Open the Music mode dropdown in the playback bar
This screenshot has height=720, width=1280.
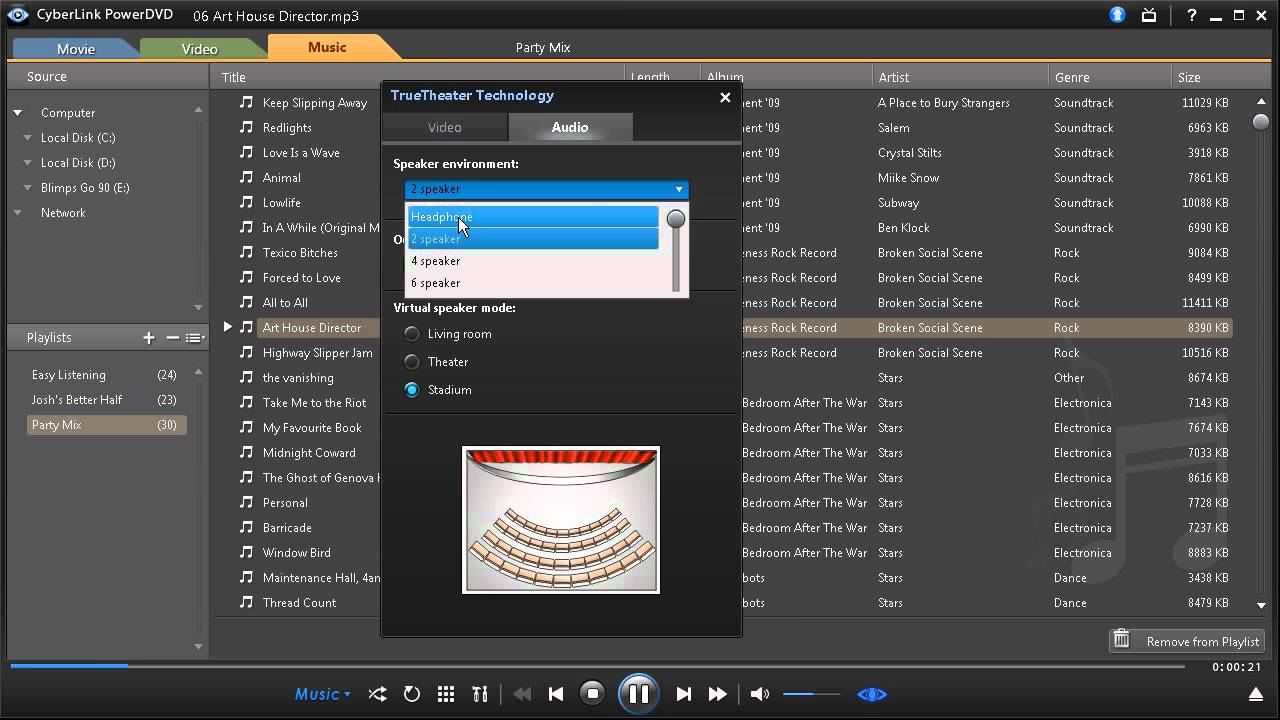[323, 694]
